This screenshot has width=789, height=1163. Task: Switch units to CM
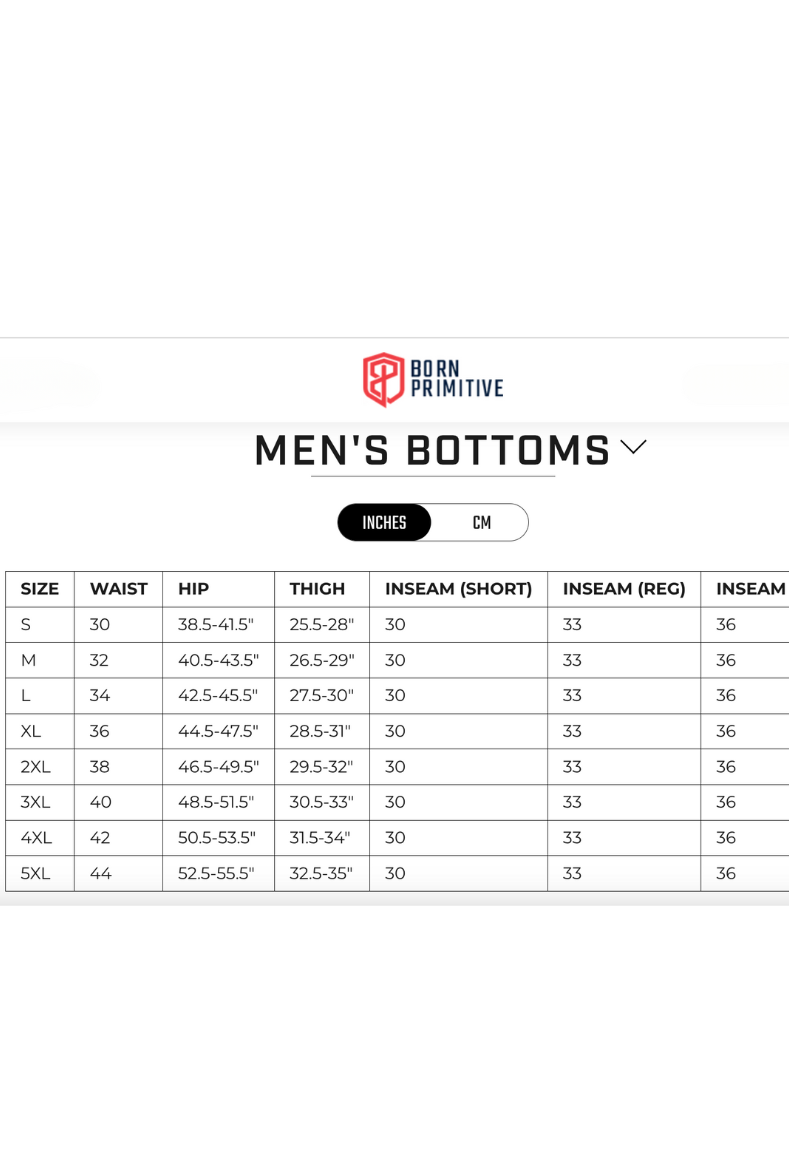(482, 523)
